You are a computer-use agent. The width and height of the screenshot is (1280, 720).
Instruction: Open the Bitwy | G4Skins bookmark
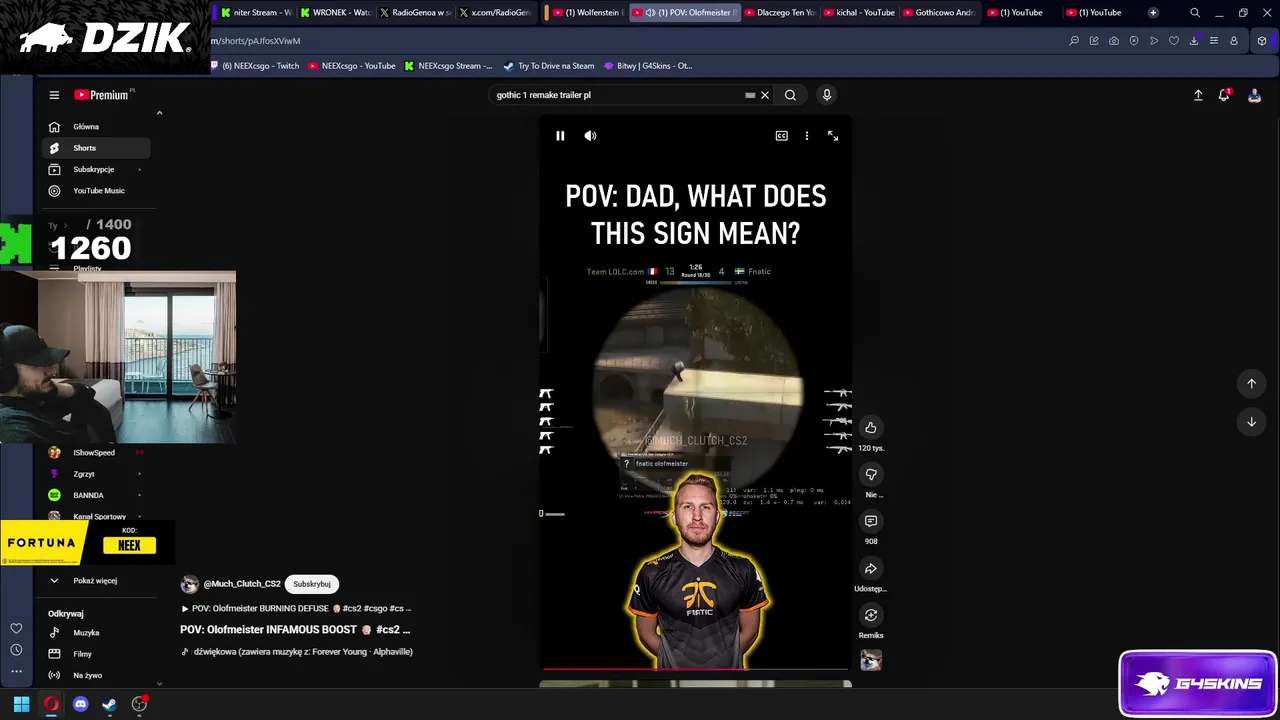pos(648,66)
